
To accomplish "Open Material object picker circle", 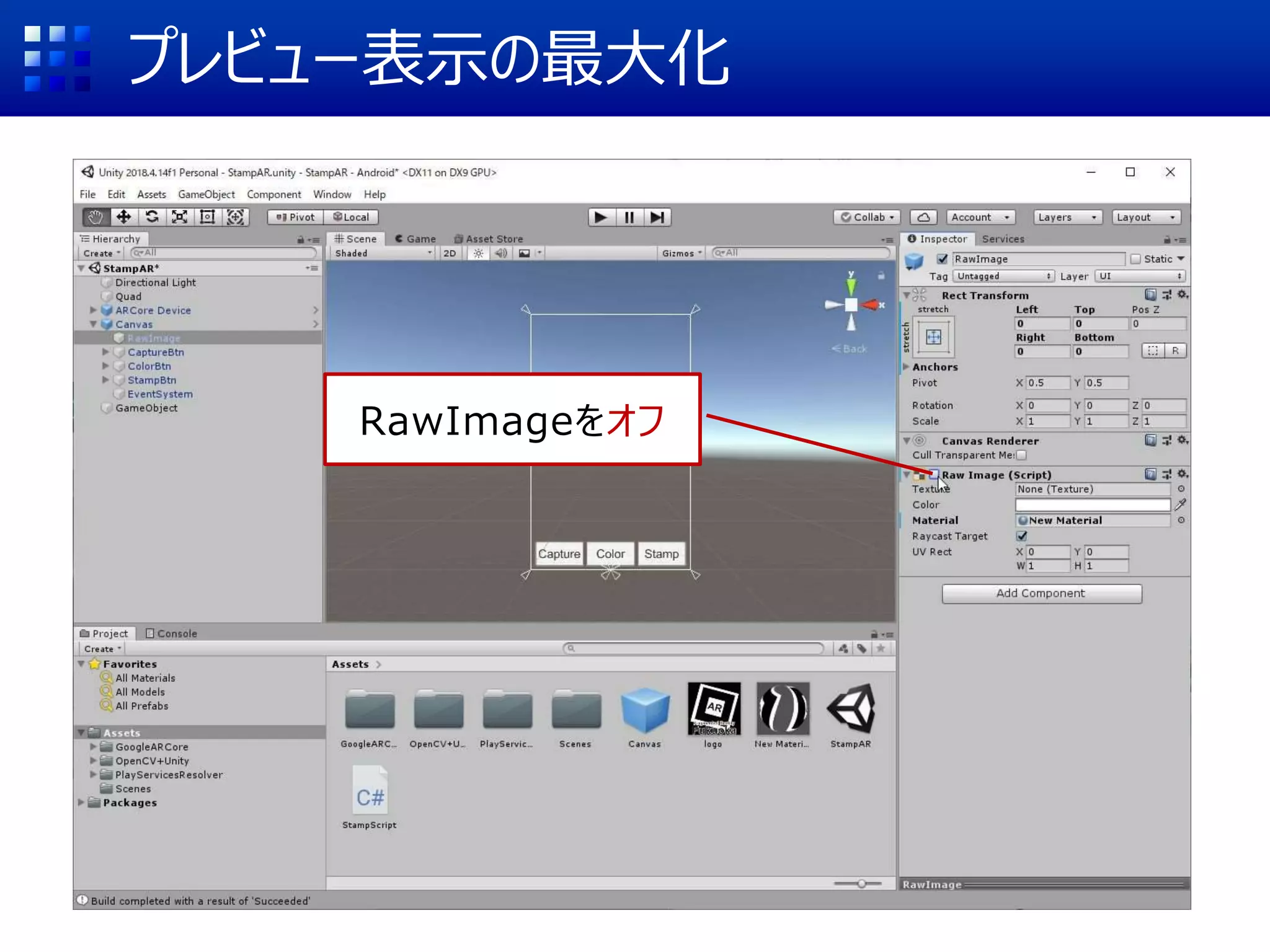I will click(x=1181, y=521).
